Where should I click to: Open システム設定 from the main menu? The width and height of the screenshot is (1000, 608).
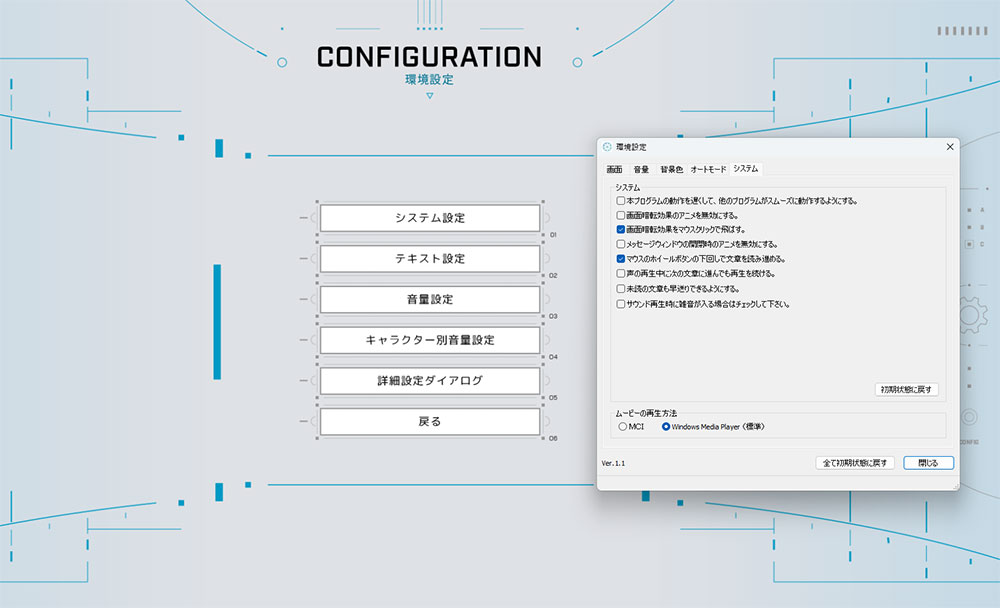(429, 218)
